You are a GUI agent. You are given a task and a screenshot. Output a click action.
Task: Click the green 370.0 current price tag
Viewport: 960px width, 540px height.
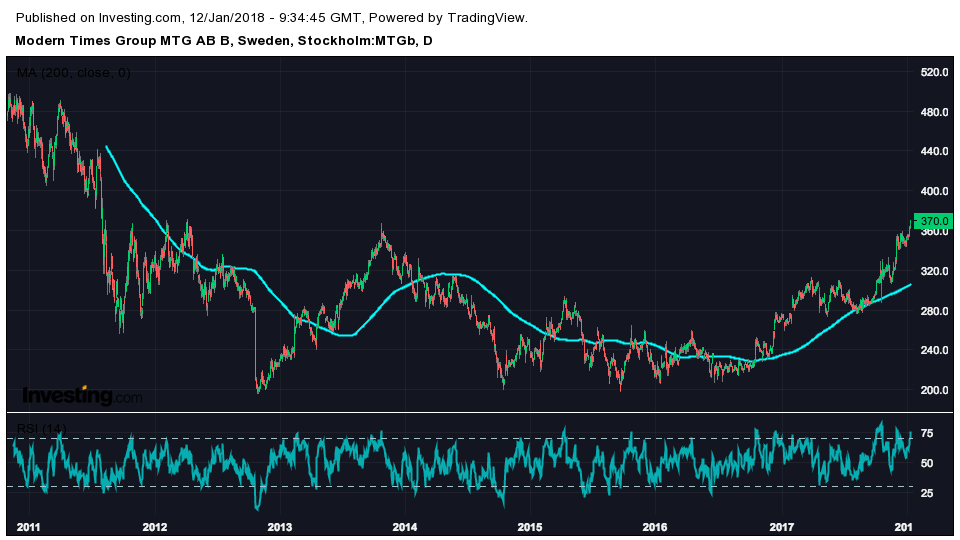pos(934,221)
